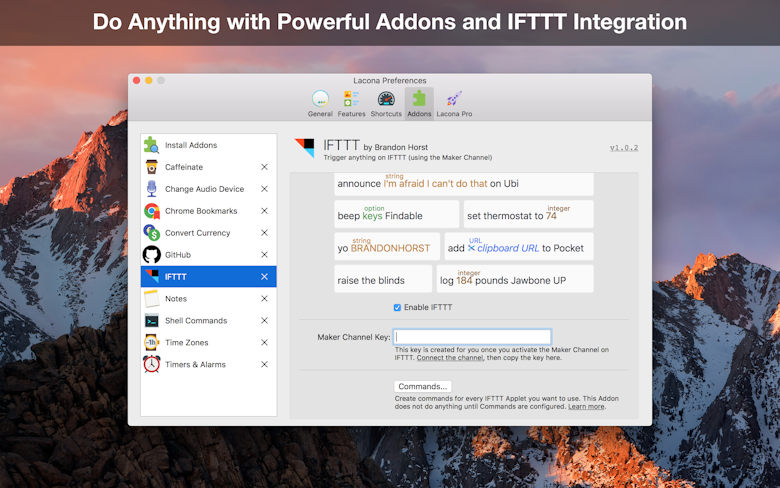Click the Install Addons puzzle magnifier icon

[x=151, y=145]
